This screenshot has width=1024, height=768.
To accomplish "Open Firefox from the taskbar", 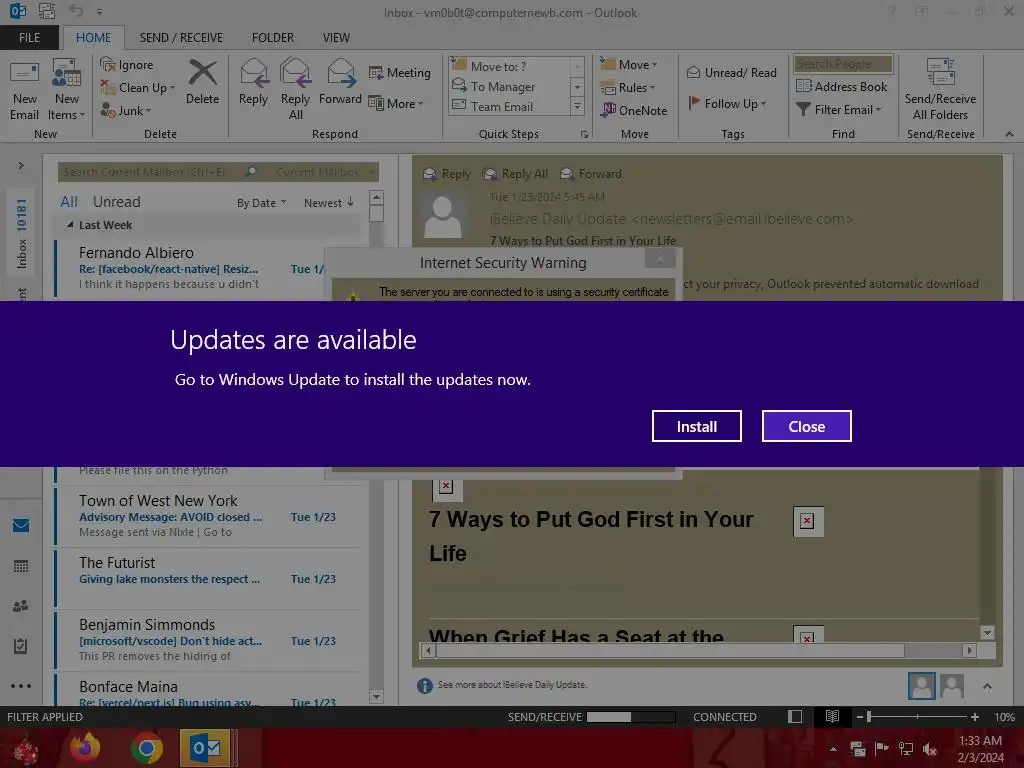I will click(x=86, y=748).
